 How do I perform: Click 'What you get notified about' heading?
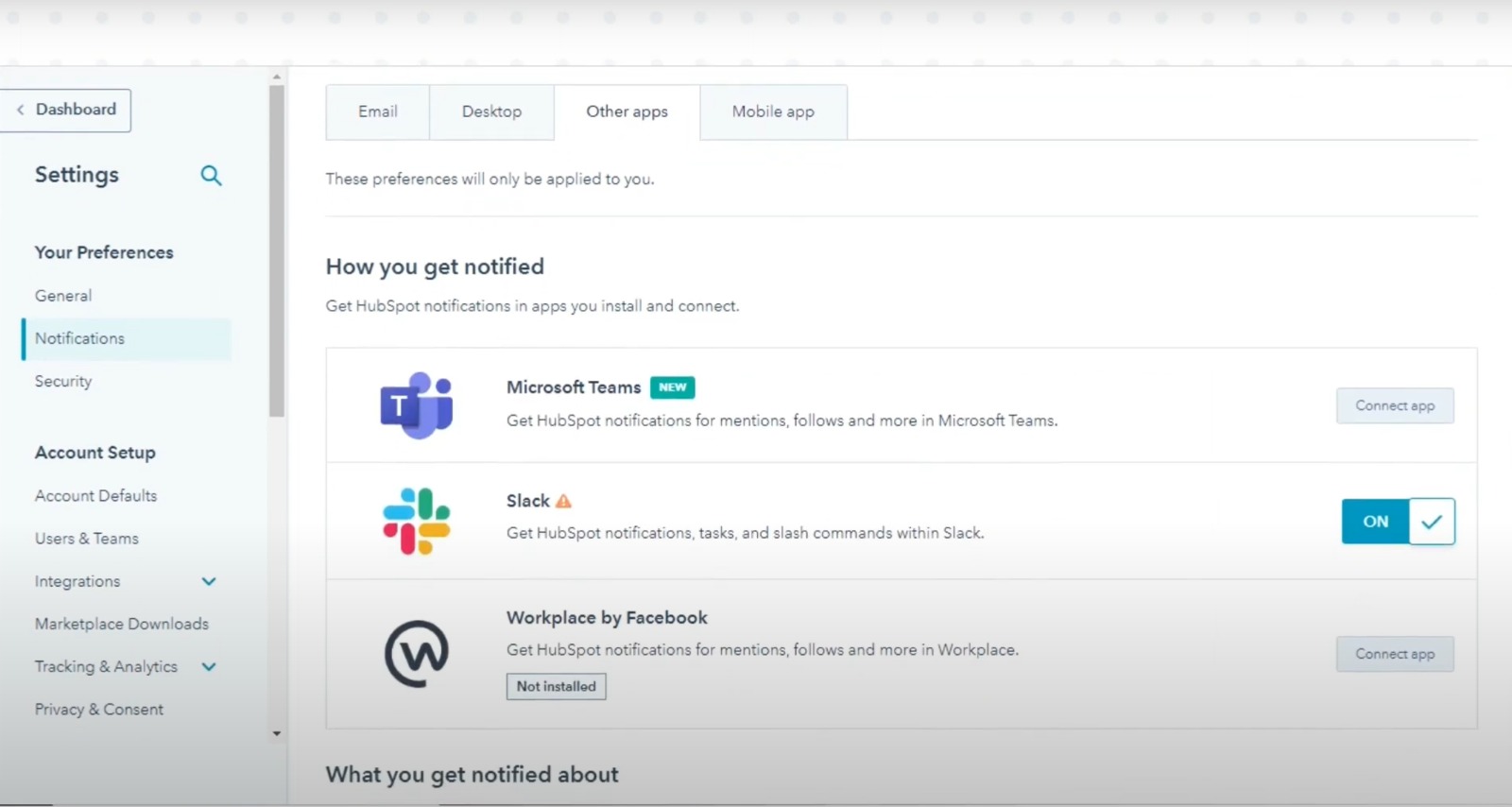point(472,775)
